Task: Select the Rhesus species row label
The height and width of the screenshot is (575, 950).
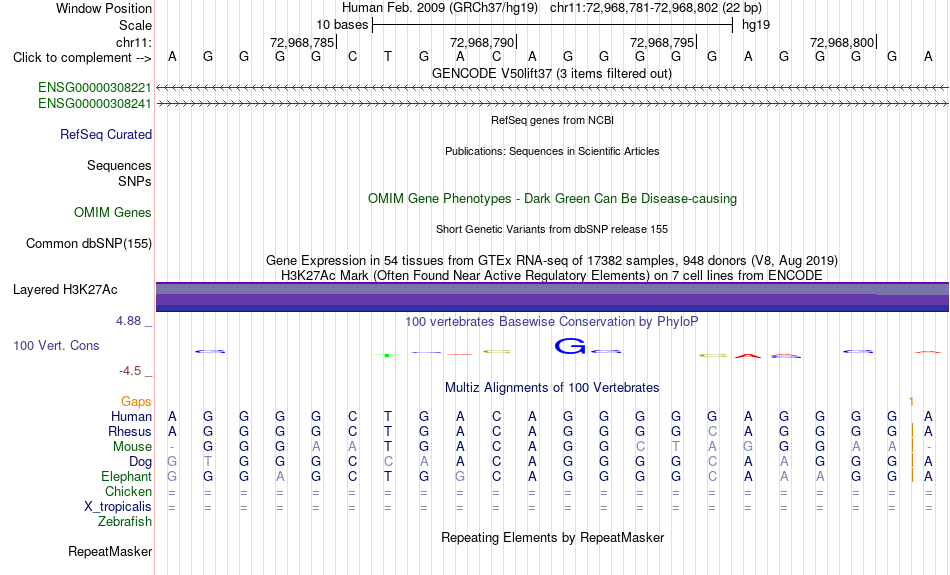Action: tap(130, 431)
